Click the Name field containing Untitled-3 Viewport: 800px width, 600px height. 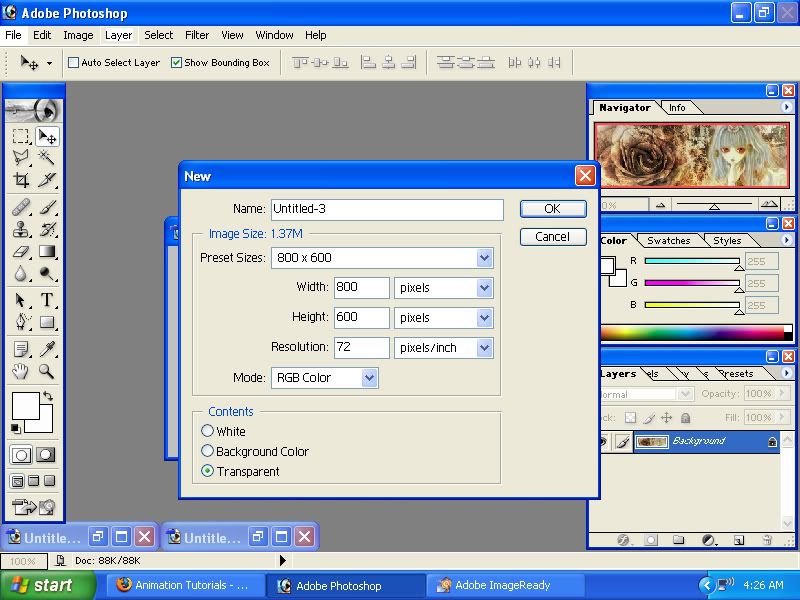tap(387, 209)
